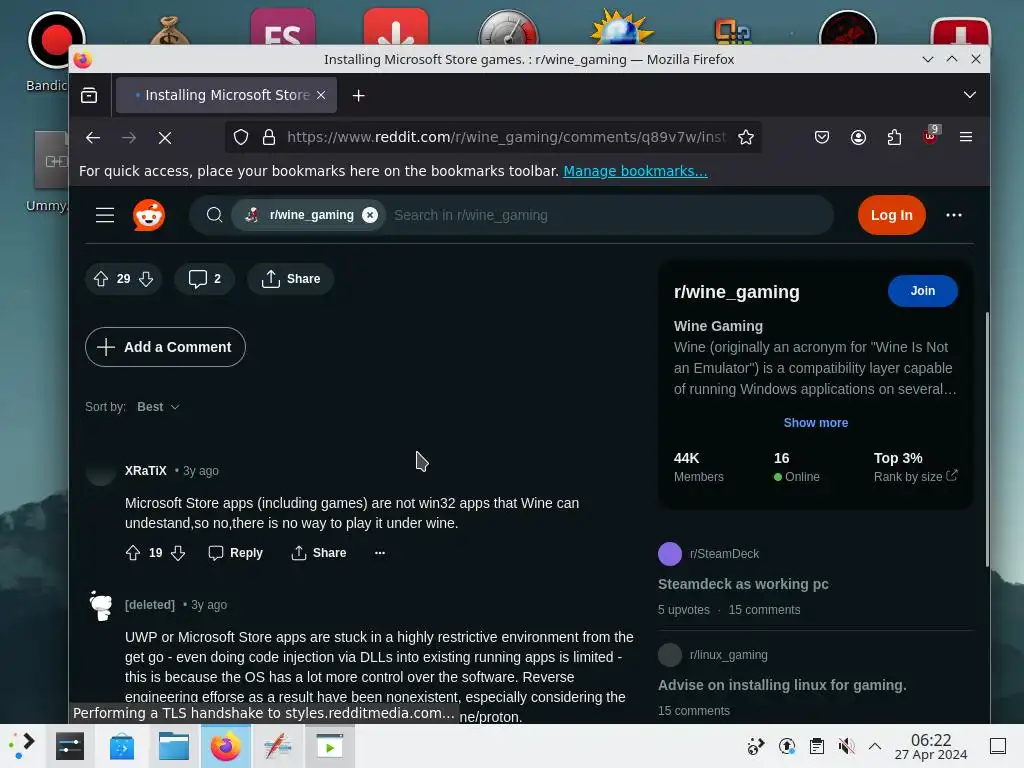Open Dolphin file manager from taskbar

click(x=174, y=746)
